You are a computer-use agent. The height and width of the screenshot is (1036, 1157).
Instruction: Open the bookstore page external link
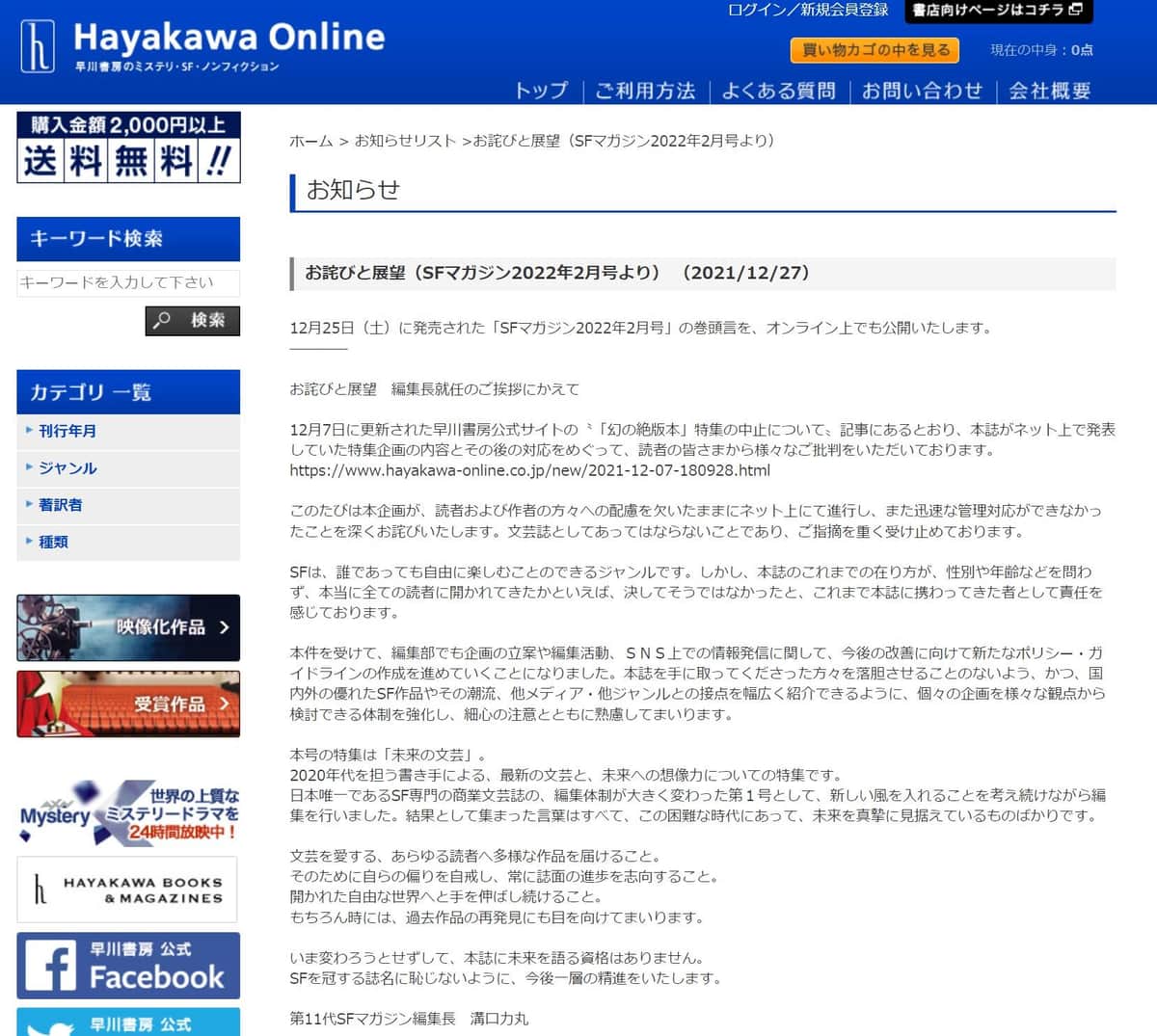[998, 11]
